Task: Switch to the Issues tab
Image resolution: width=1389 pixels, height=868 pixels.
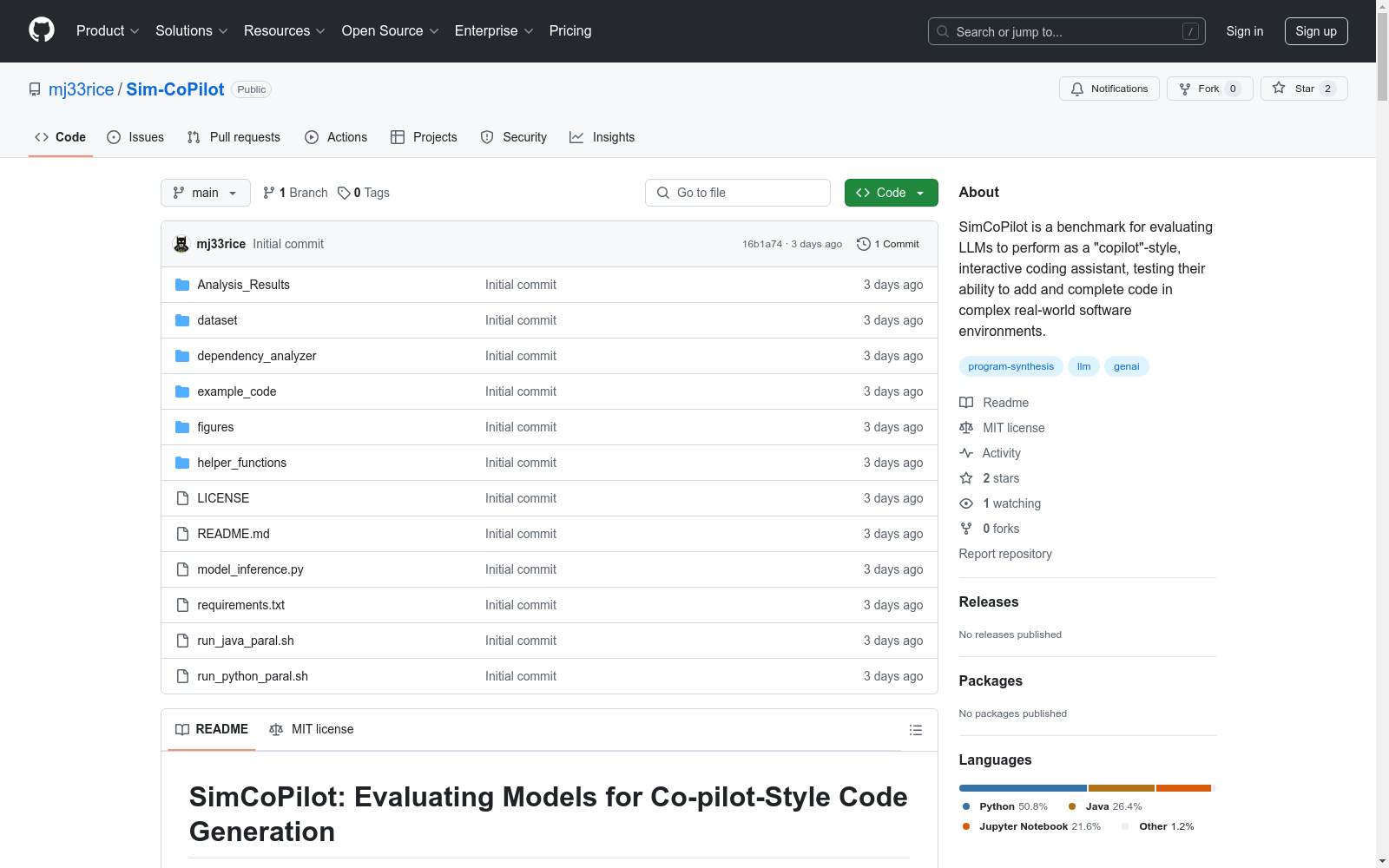Action: [135, 137]
